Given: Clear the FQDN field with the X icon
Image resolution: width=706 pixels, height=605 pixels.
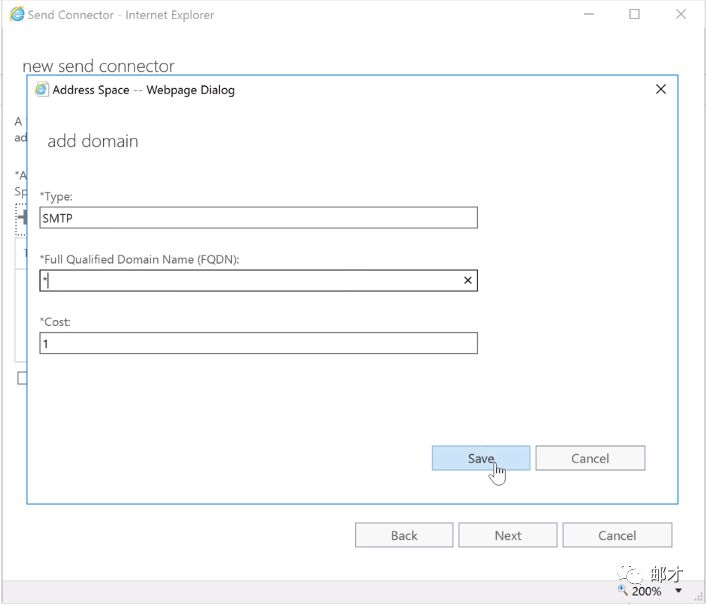Looking at the screenshot, I should (x=467, y=281).
